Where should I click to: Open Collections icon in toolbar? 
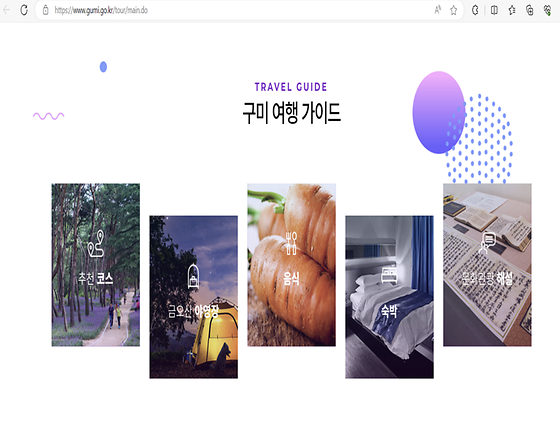(530, 10)
